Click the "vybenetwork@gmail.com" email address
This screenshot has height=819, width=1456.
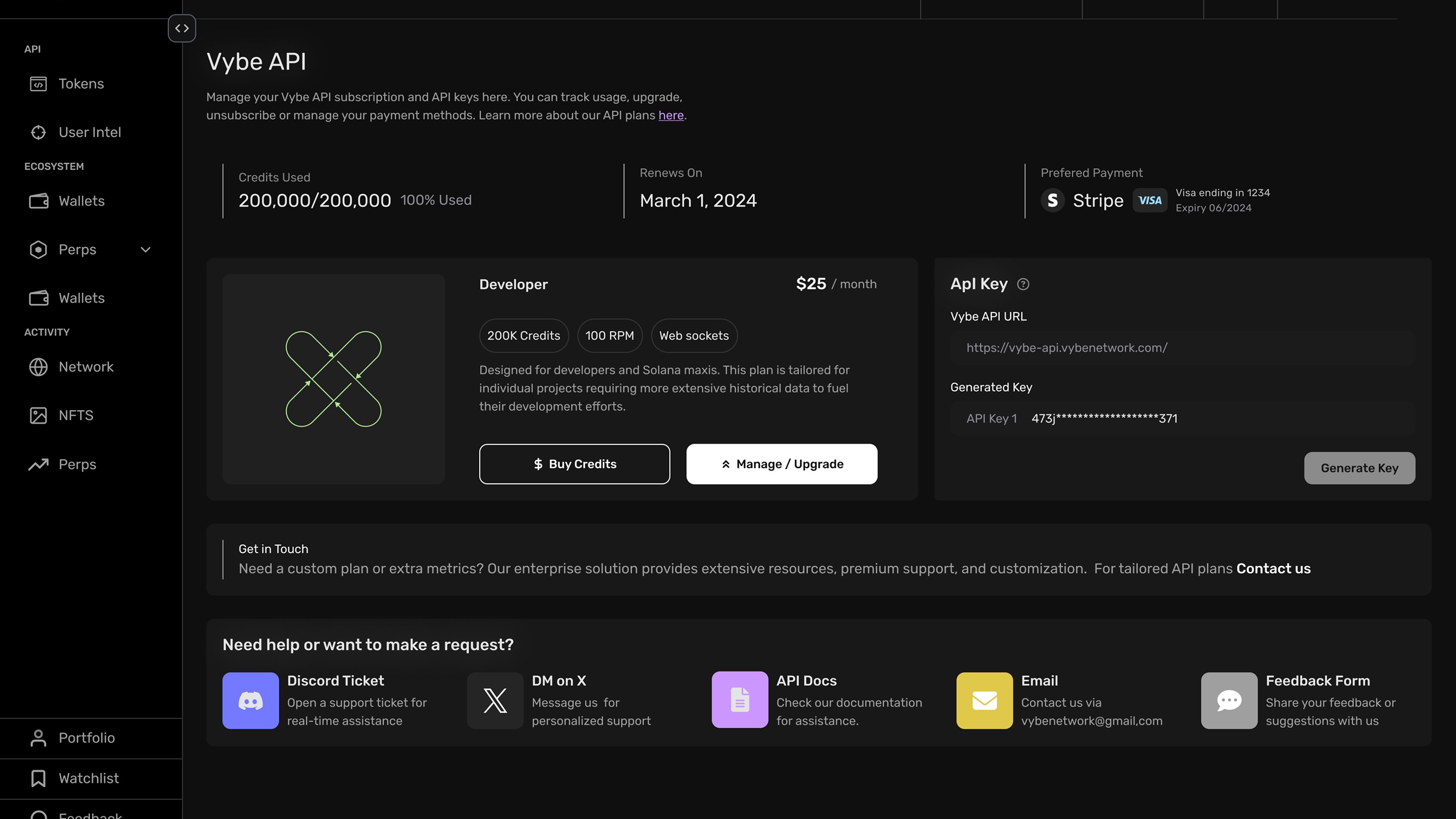[x=1092, y=721]
